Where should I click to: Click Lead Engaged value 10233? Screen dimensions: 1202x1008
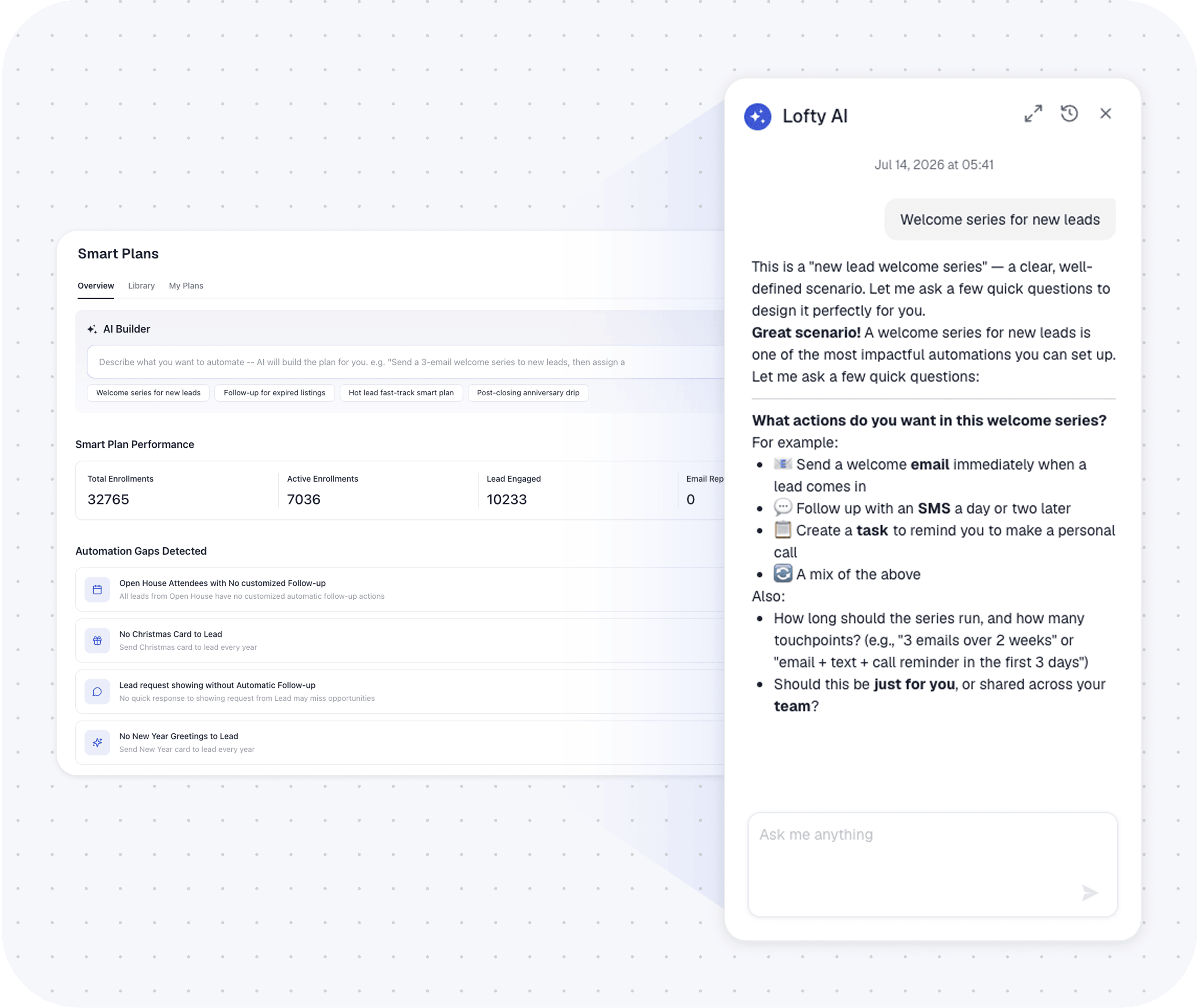coord(507,500)
